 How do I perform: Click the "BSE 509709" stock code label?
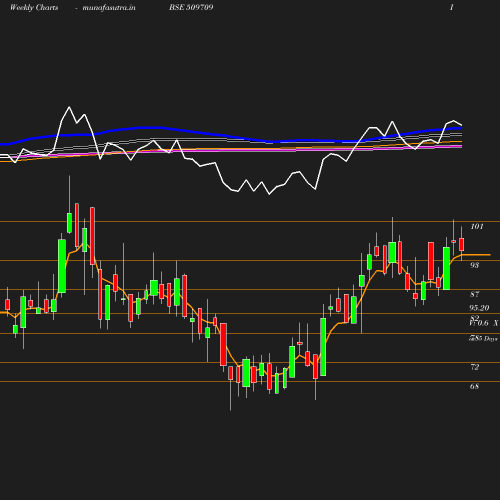click(x=191, y=7)
